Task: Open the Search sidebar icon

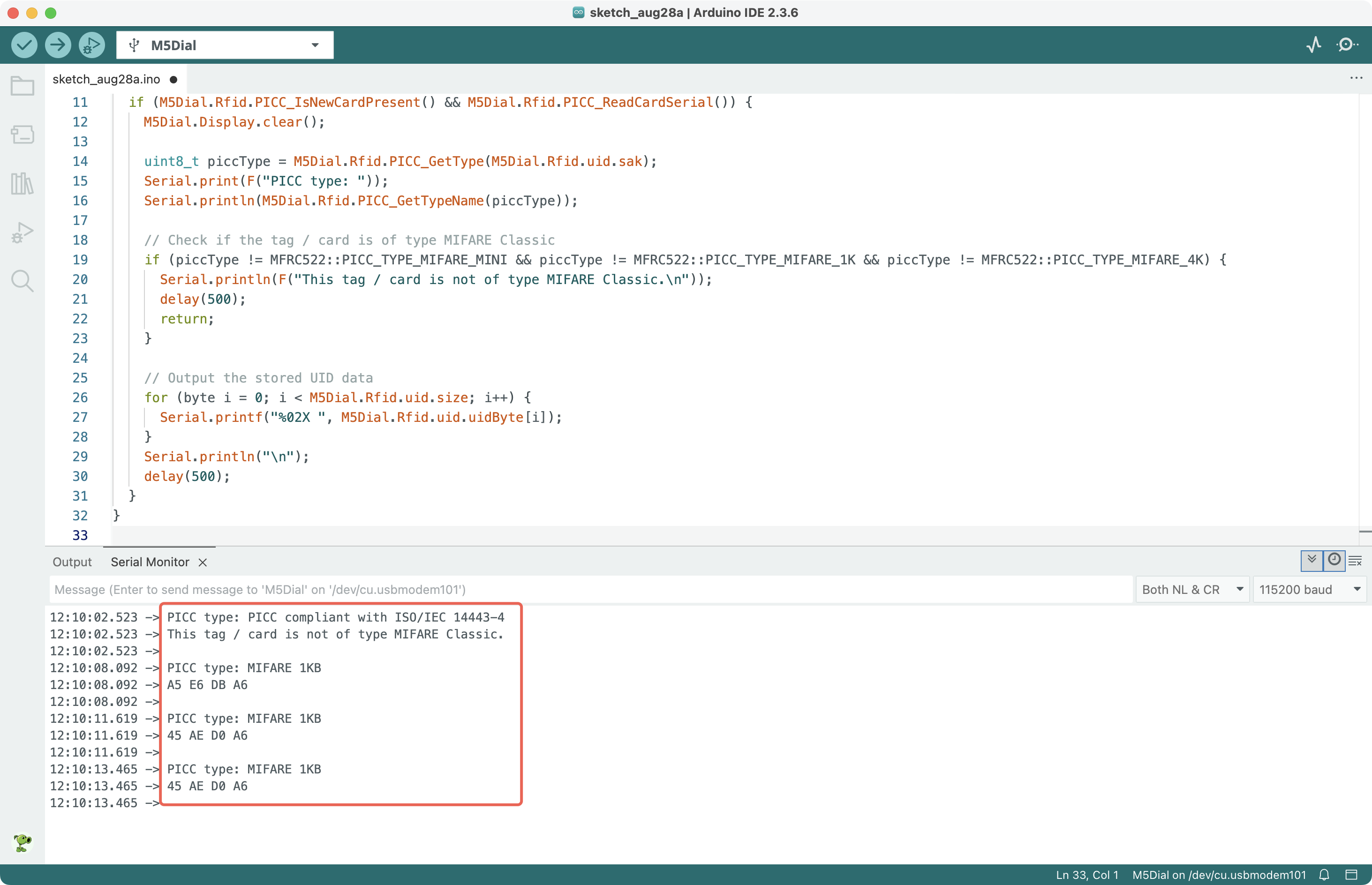Action: [x=23, y=281]
